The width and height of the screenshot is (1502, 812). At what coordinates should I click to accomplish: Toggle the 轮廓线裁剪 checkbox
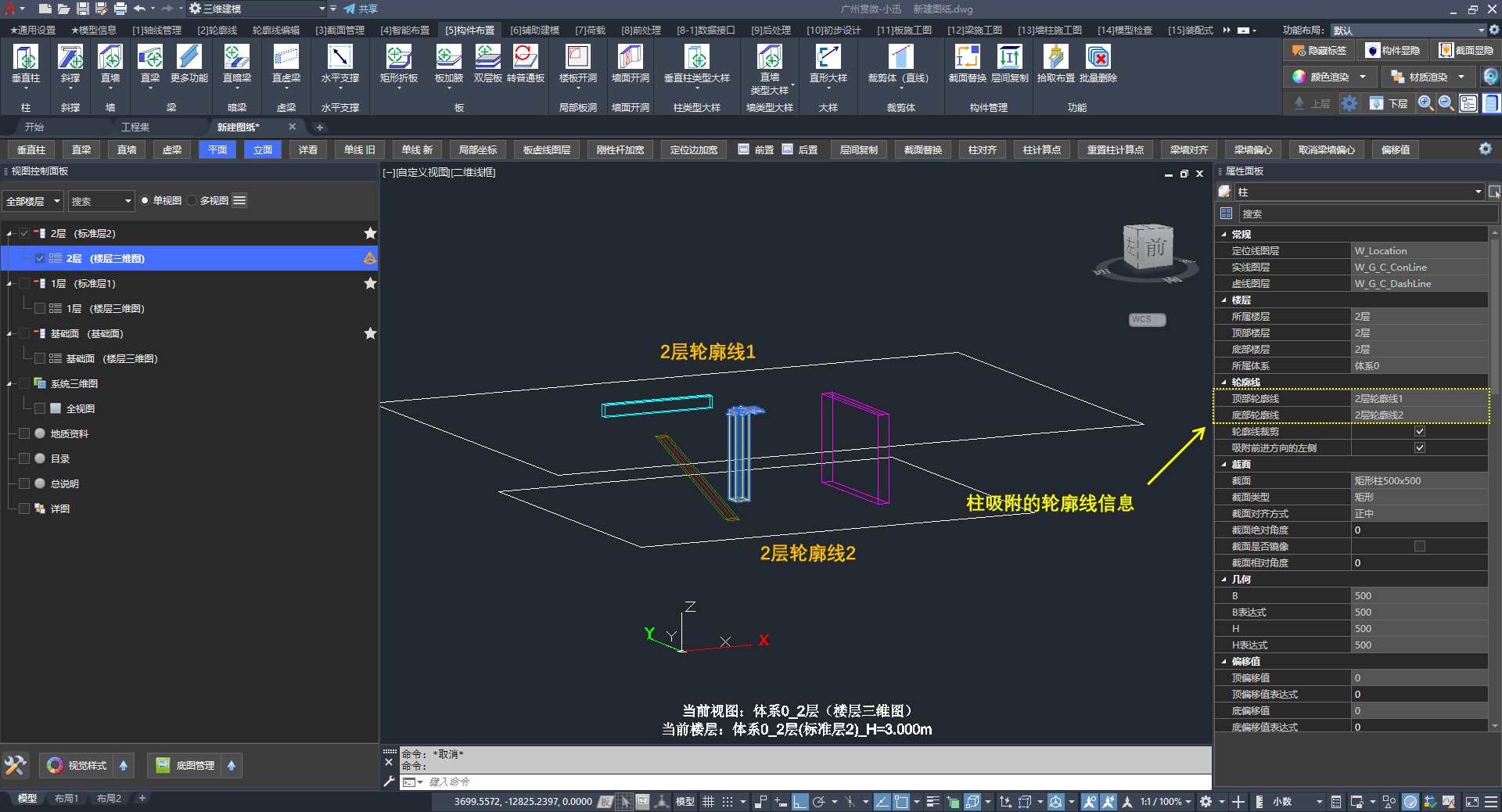[1419, 431]
